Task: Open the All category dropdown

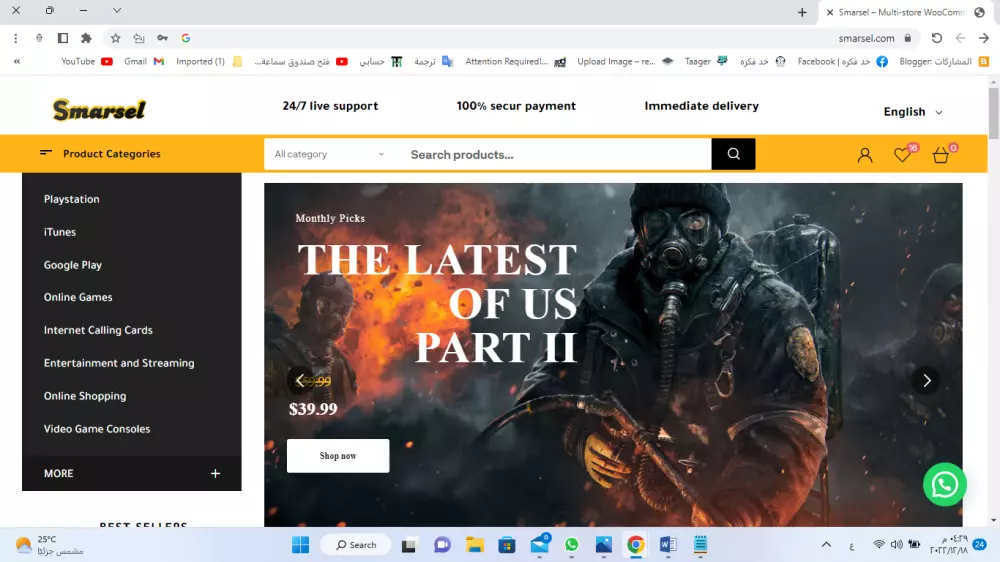Action: pyautogui.click(x=329, y=154)
